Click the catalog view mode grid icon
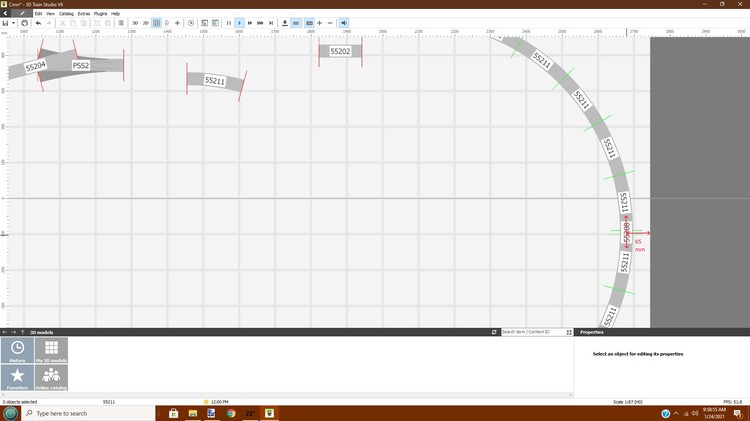This screenshot has height=421, width=750. click(x=569, y=332)
